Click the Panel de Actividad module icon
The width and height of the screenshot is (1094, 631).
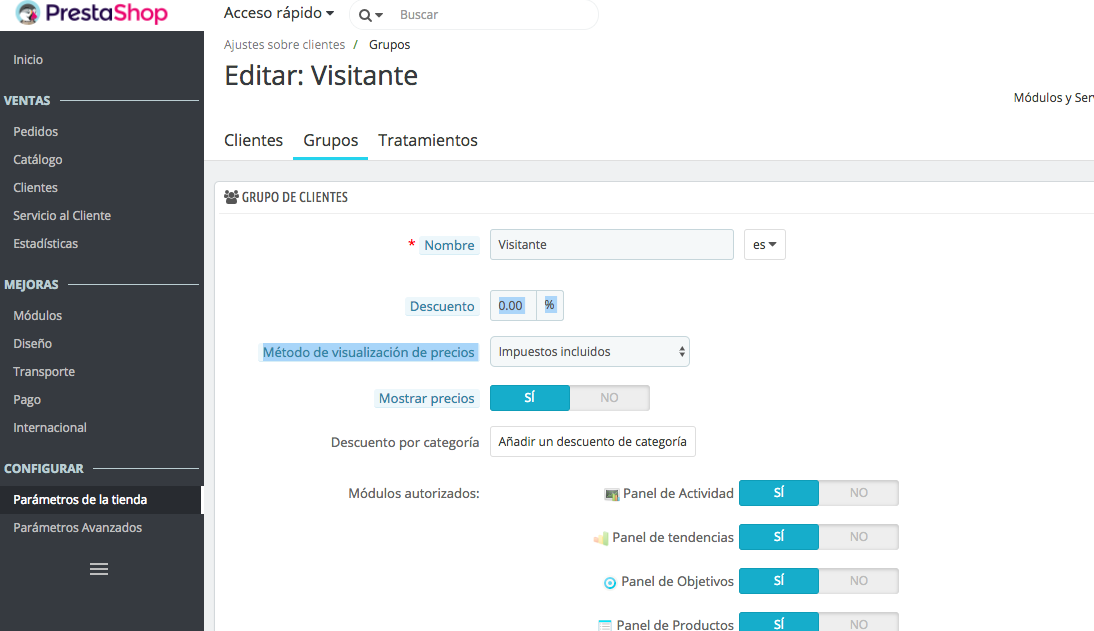click(611, 494)
